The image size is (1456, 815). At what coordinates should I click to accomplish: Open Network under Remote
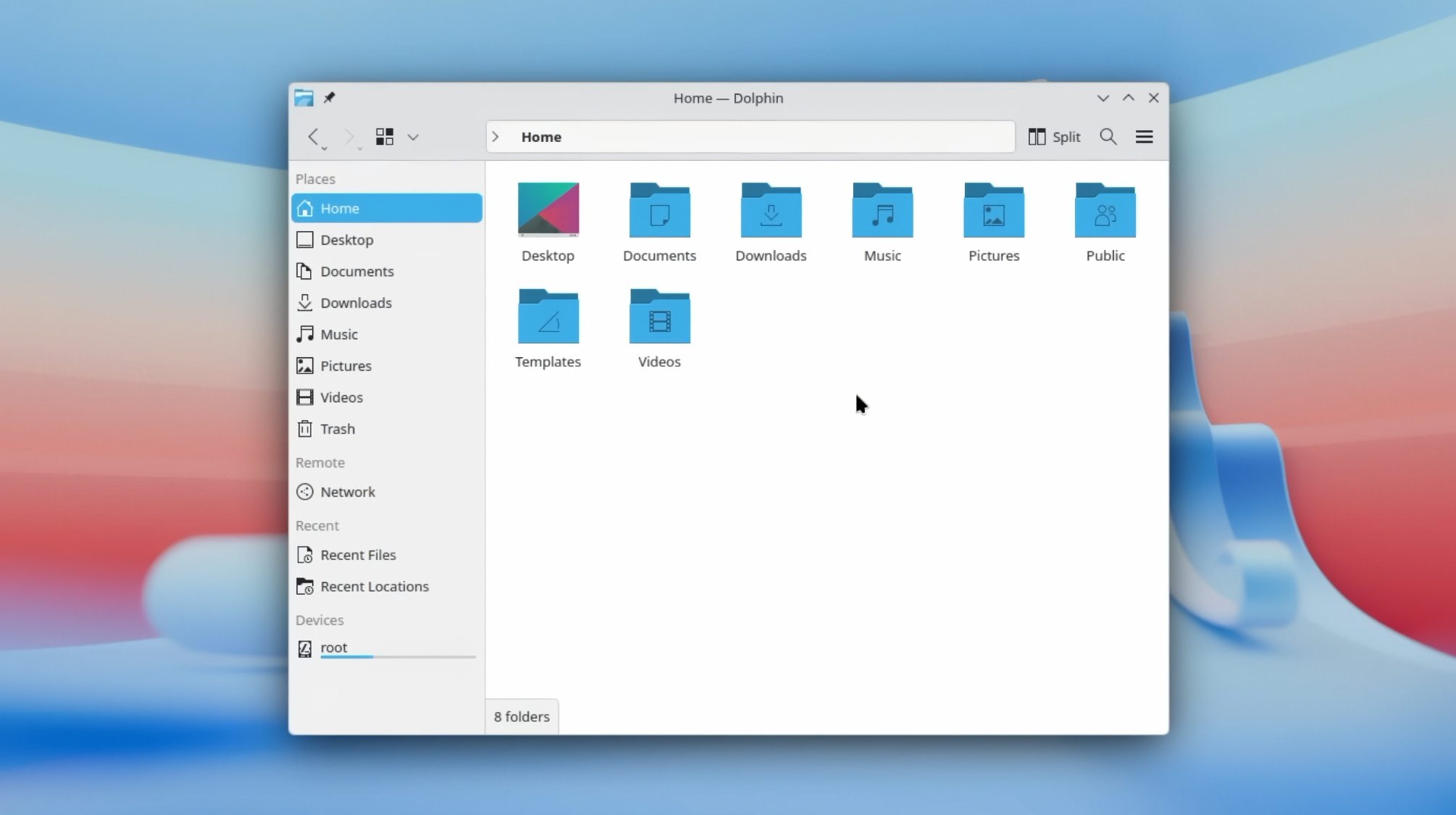point(387,492)
